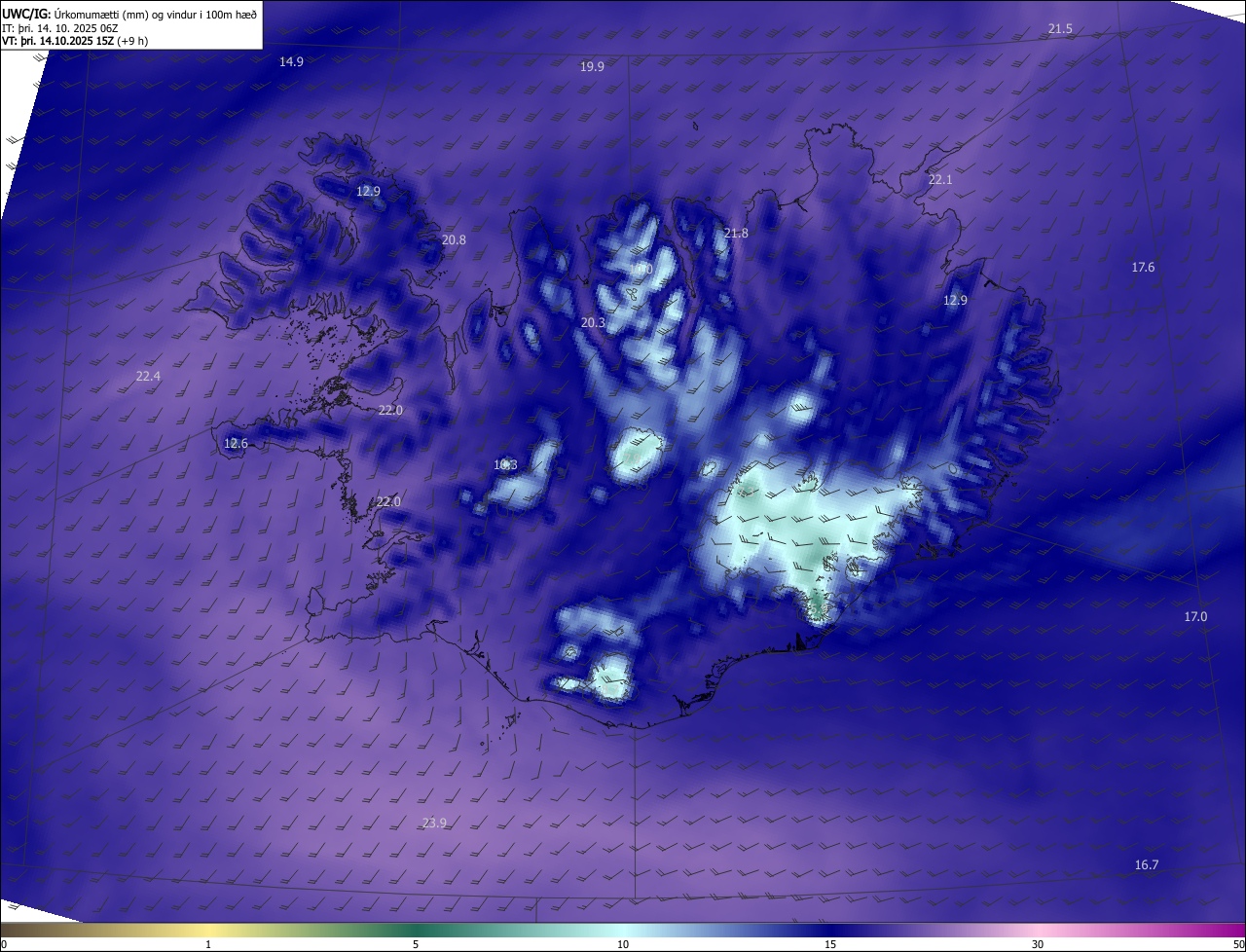Select the 20.8 wind speed label
The height and width of the screenshot is (952, 1246).
click(x=454, y=239)
